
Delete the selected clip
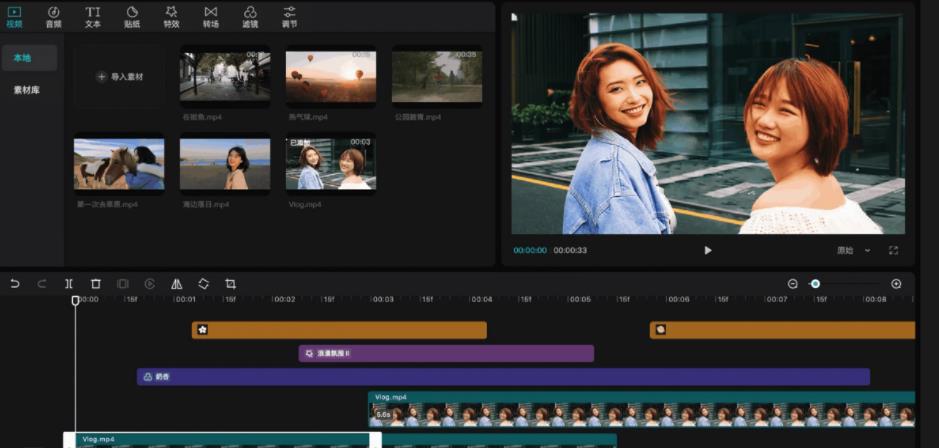click(x=96, y=284)
